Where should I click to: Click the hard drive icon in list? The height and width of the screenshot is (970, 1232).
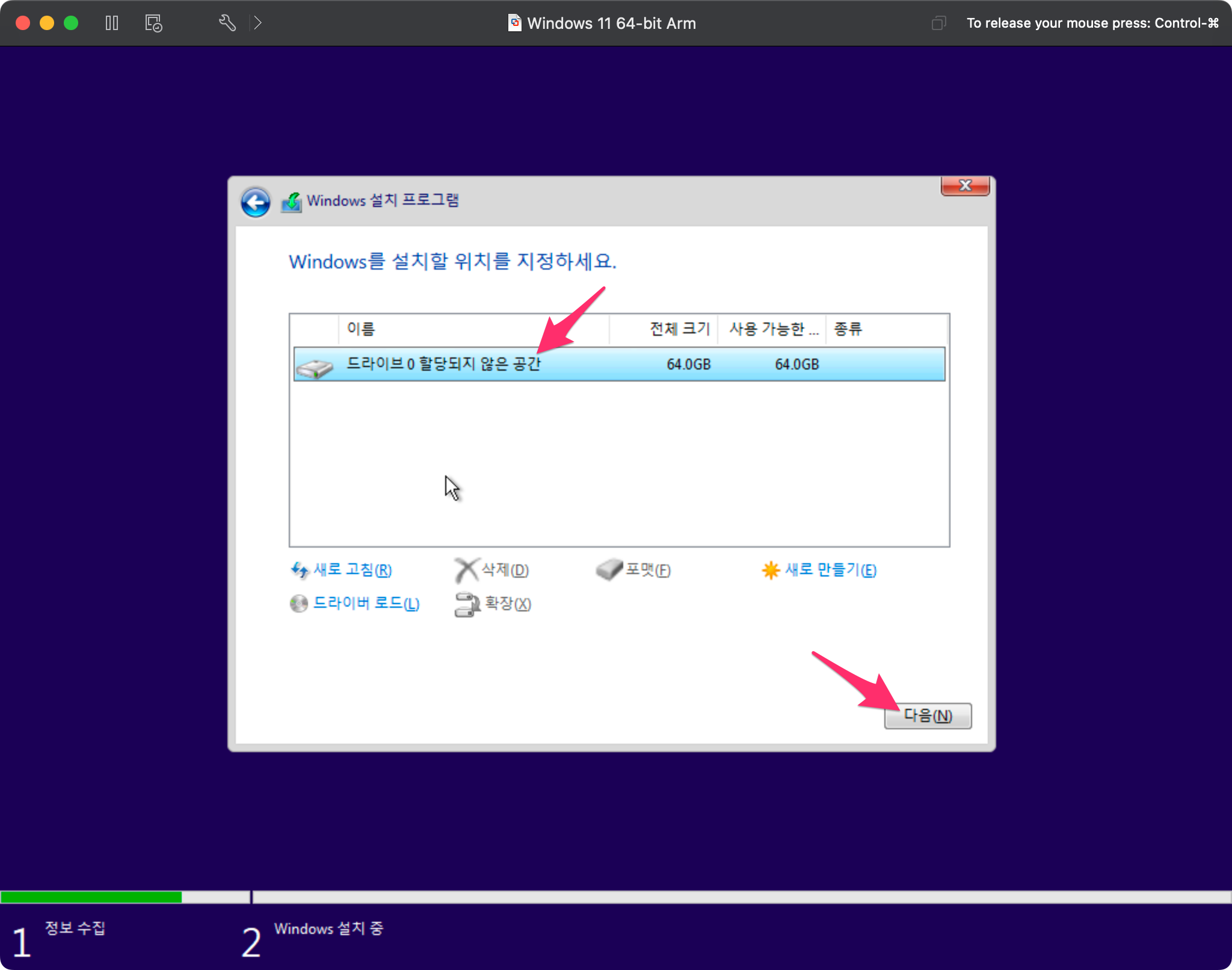(315, 367)
